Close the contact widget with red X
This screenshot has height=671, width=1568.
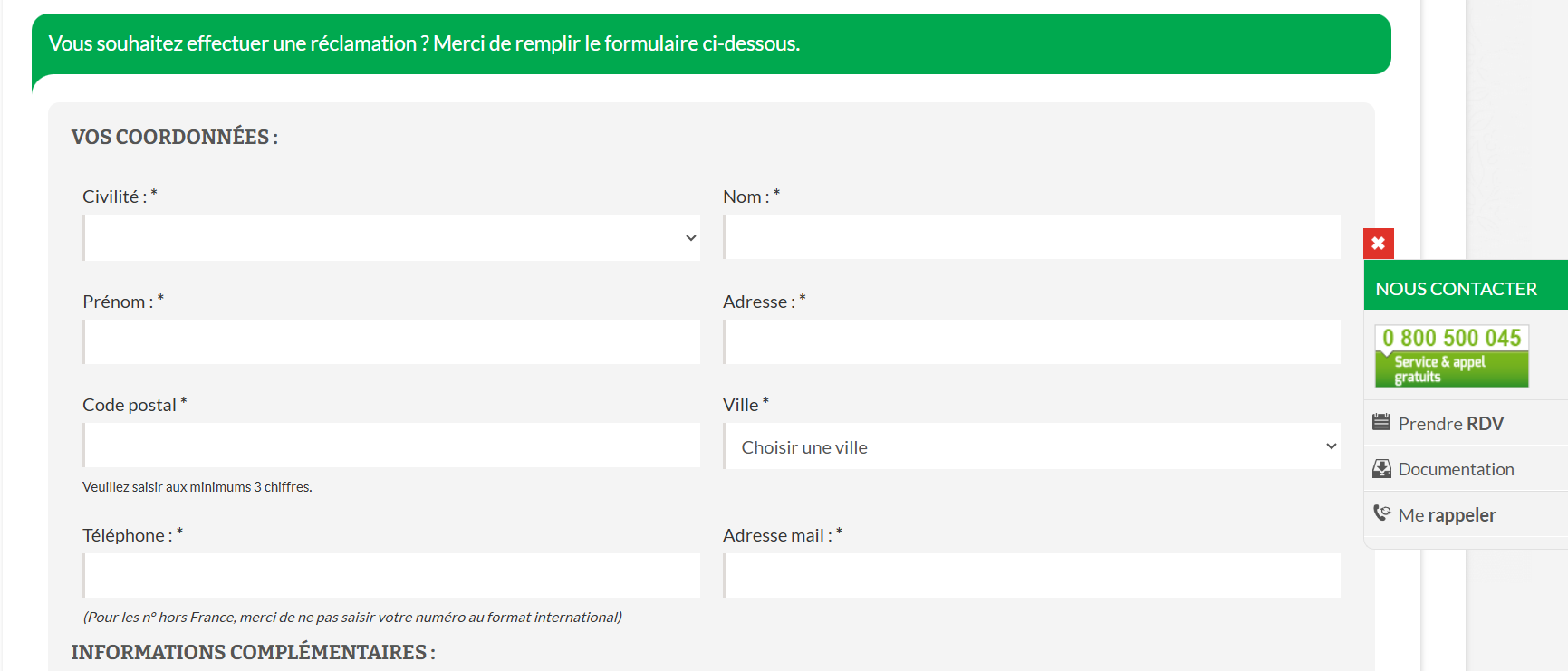[1378, 244]
